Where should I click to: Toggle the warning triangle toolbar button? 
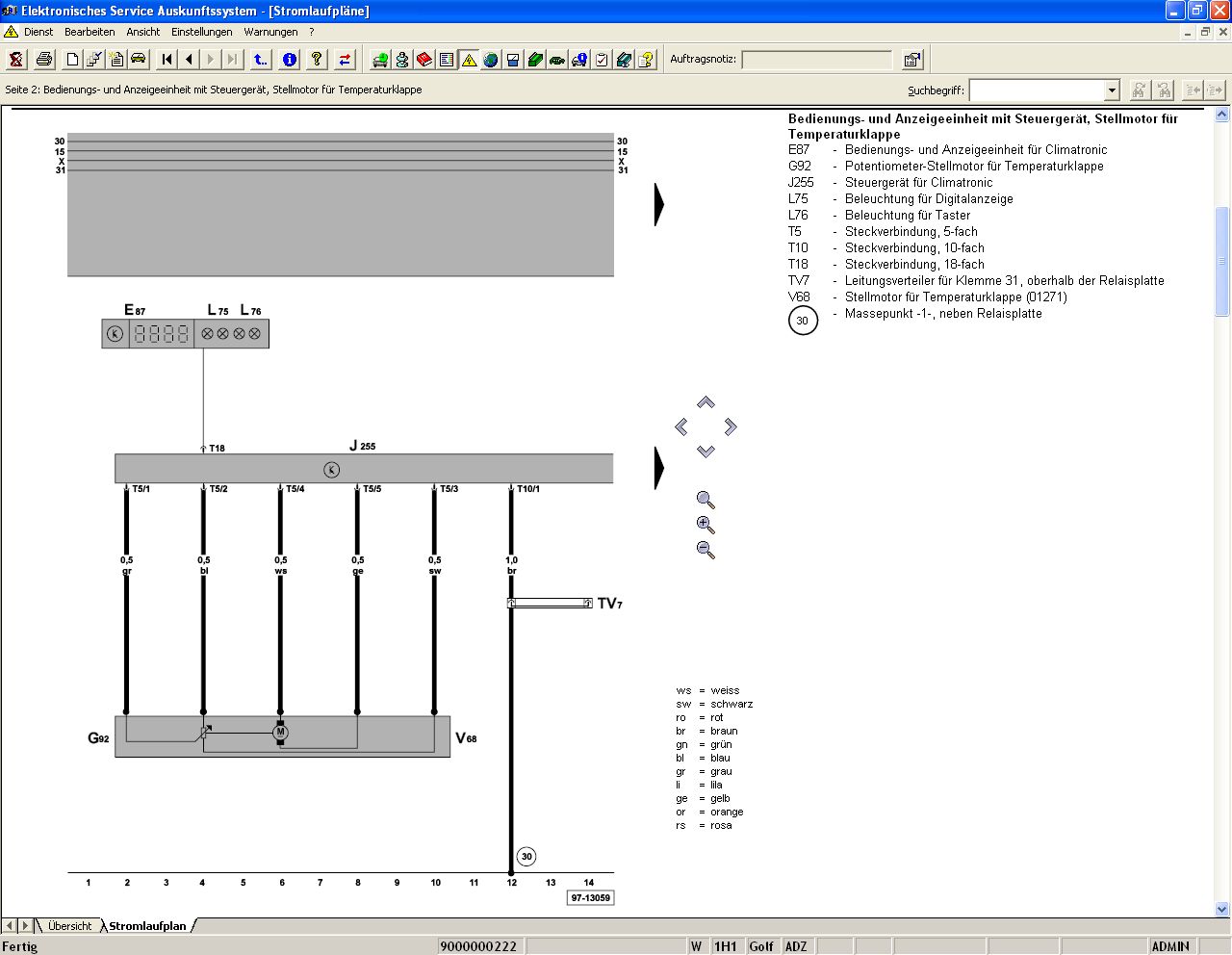pos(469,60)
